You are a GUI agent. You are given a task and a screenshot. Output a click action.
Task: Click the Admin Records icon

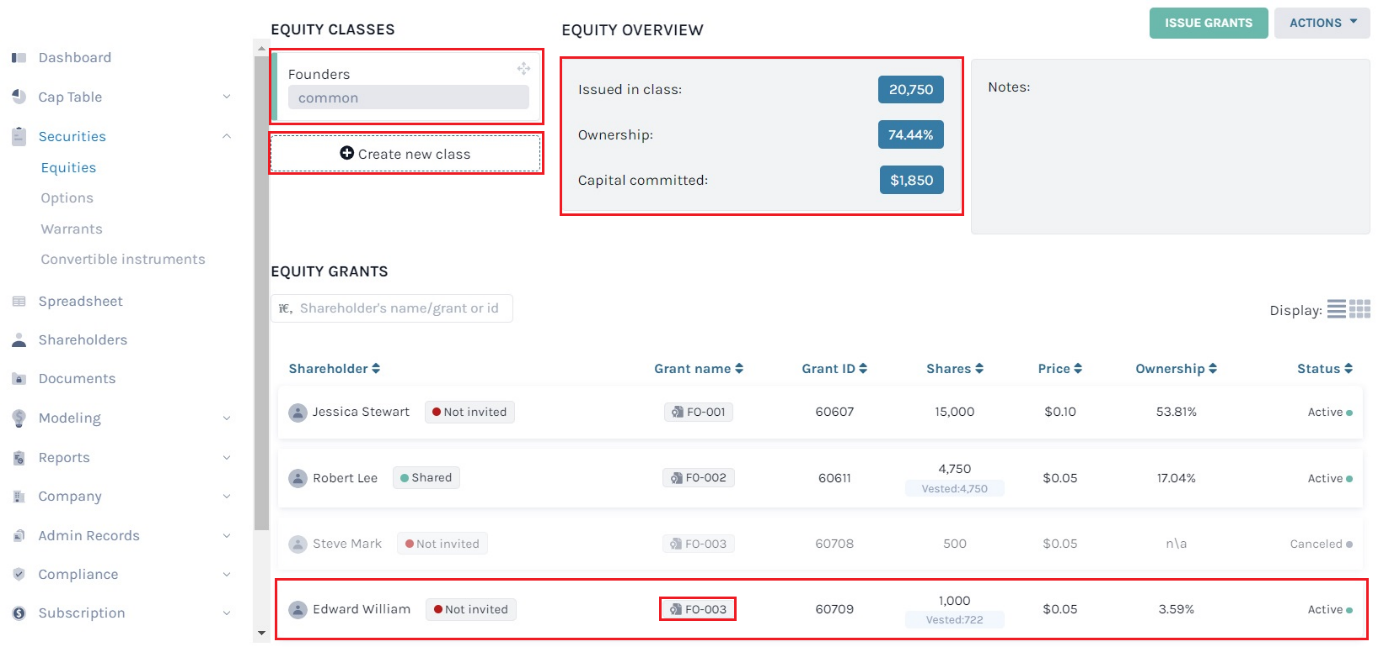18,535
